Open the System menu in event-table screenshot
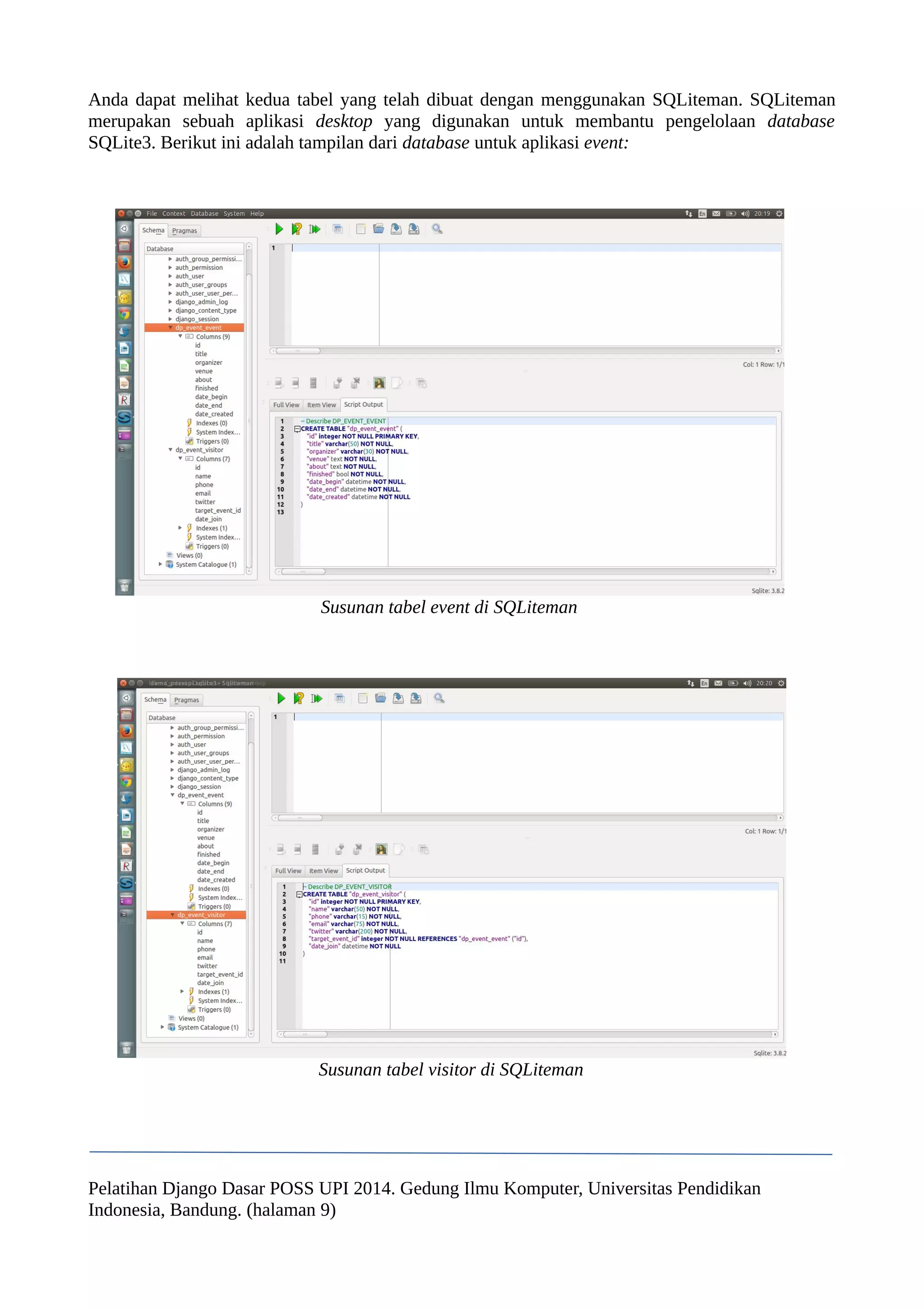 pyautogui.click(x=234, y=213)
